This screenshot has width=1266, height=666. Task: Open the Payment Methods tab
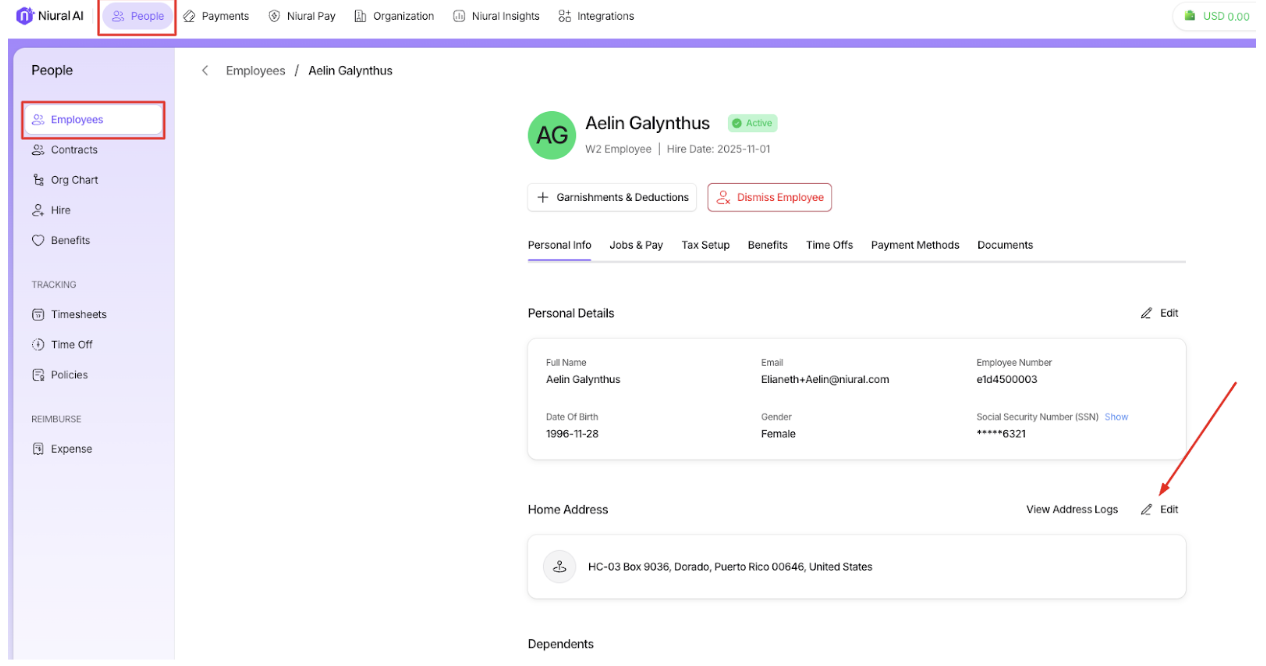[914, 245]
